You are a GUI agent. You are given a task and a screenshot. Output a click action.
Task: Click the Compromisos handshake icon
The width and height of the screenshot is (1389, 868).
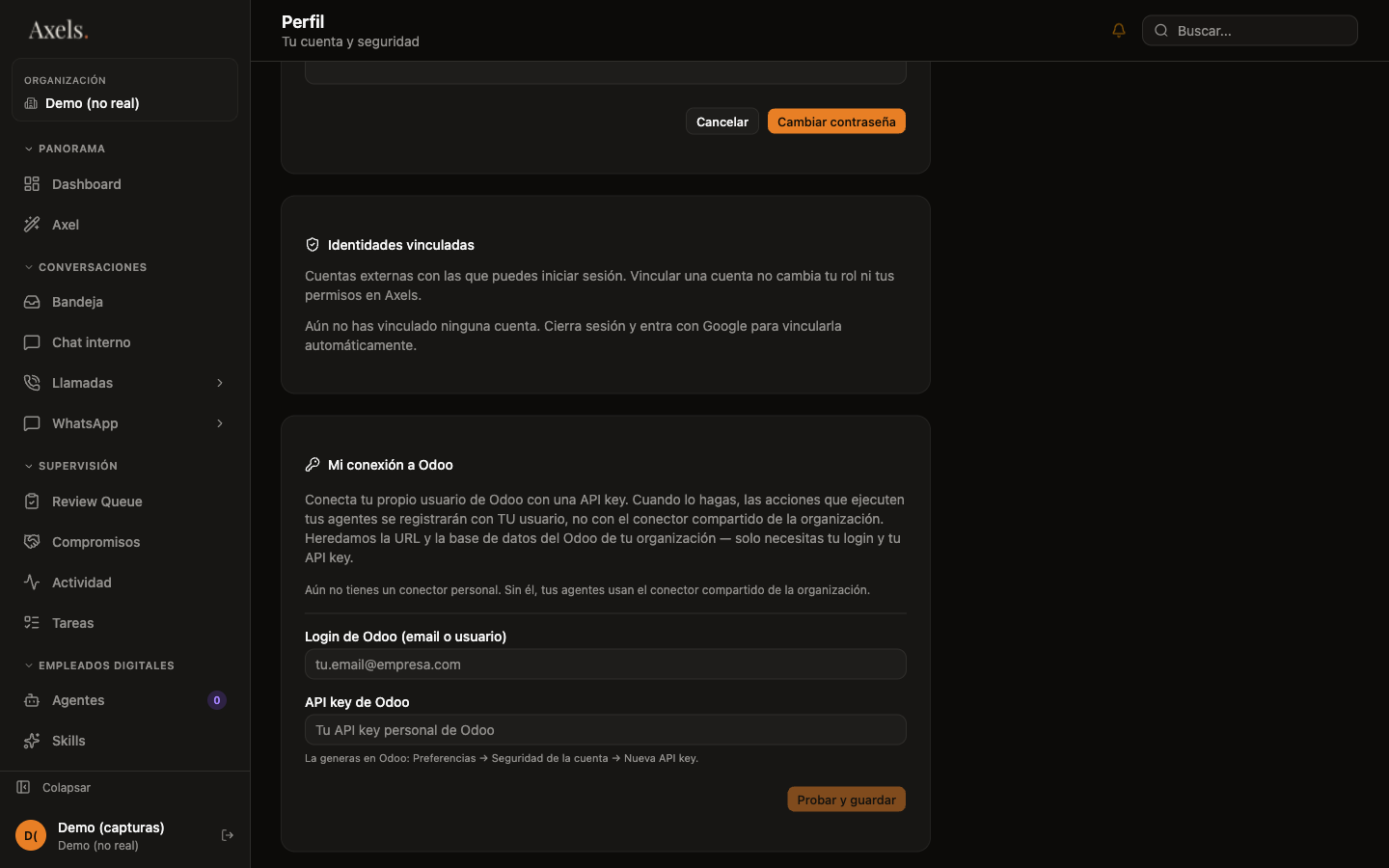click(x=32, y=542)
